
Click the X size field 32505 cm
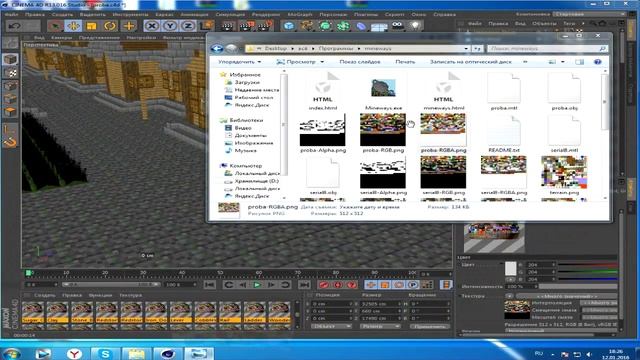point(379,304)
